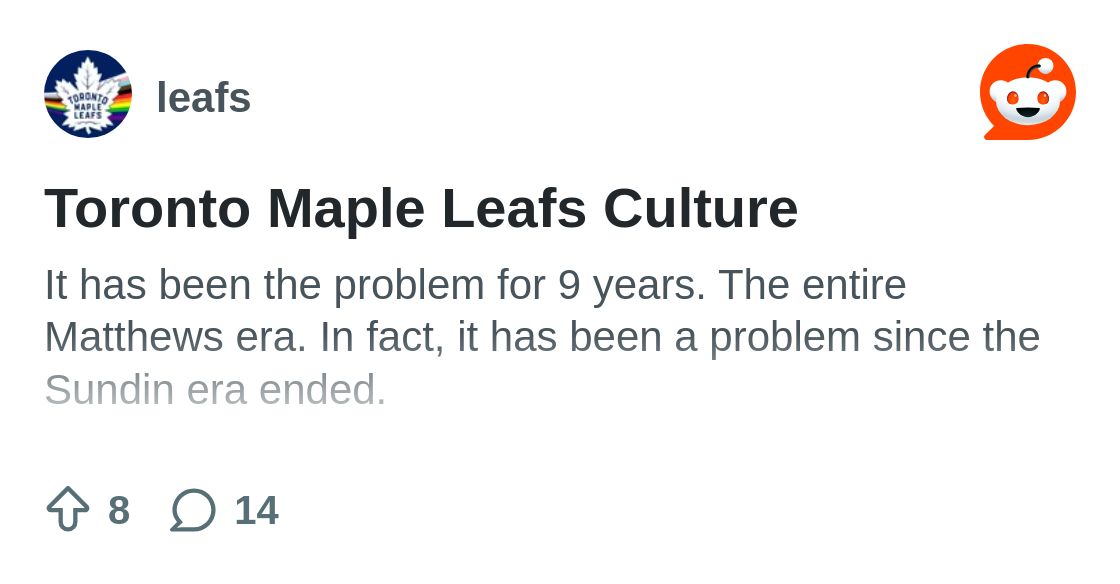This screenshot has height=584, width=1120.
Task: Click the first line of the post body
Action: [x=475, y=286]
